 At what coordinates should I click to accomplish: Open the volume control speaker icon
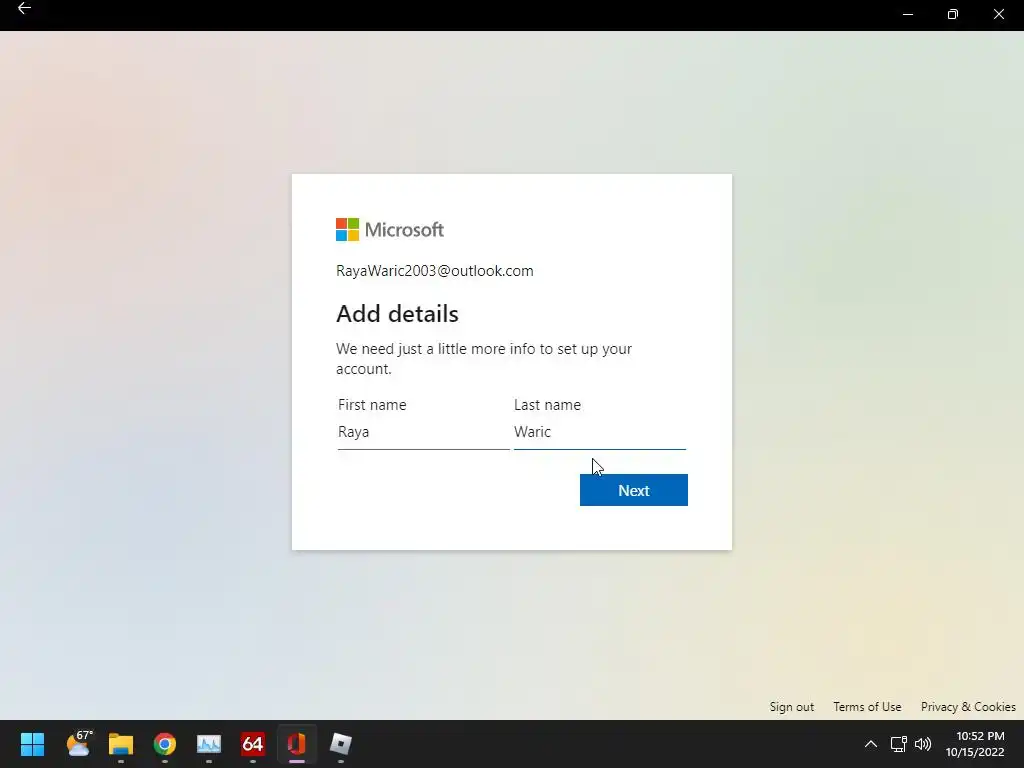point(923,744)
